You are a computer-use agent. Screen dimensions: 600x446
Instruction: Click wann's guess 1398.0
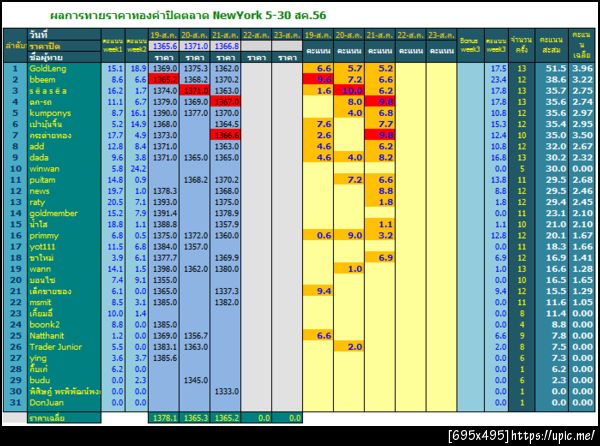(x=164, y=269)
